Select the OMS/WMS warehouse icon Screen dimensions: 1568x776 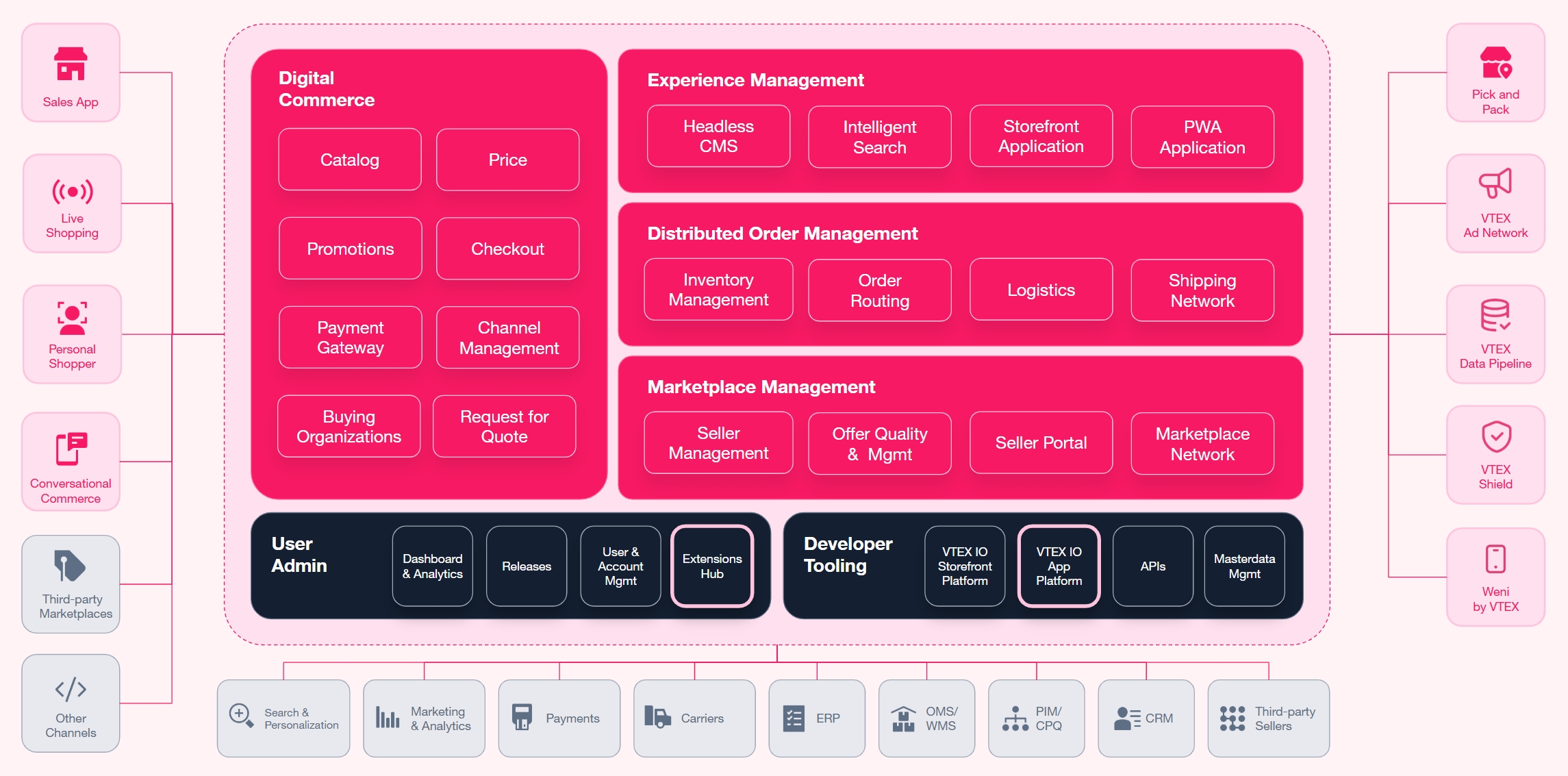903,718
